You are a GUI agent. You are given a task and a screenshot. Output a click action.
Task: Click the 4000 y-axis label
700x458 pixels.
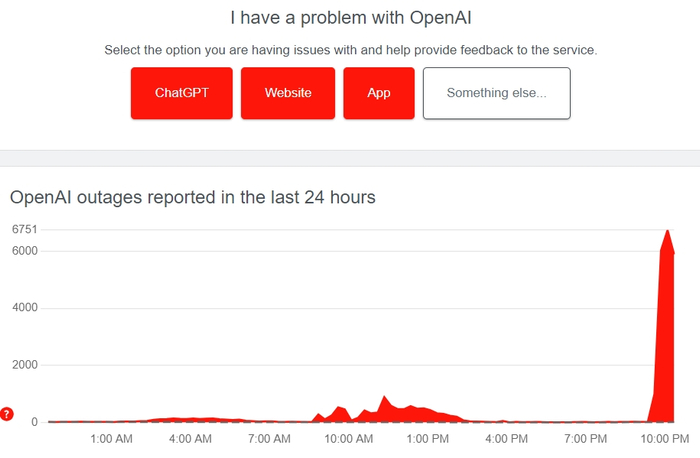tap(24, 308)
